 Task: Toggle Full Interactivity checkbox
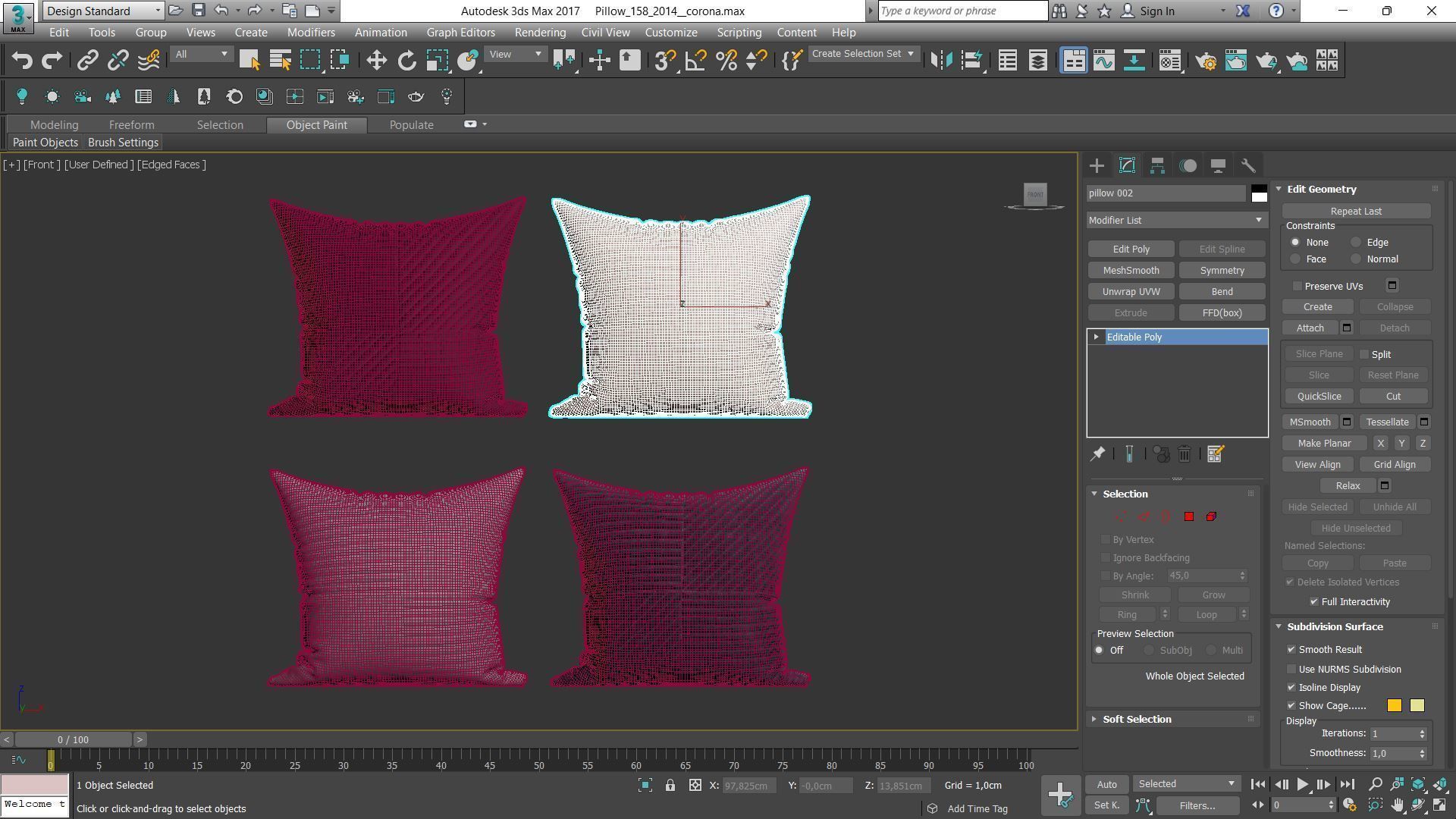click(x=1314, y=601)
